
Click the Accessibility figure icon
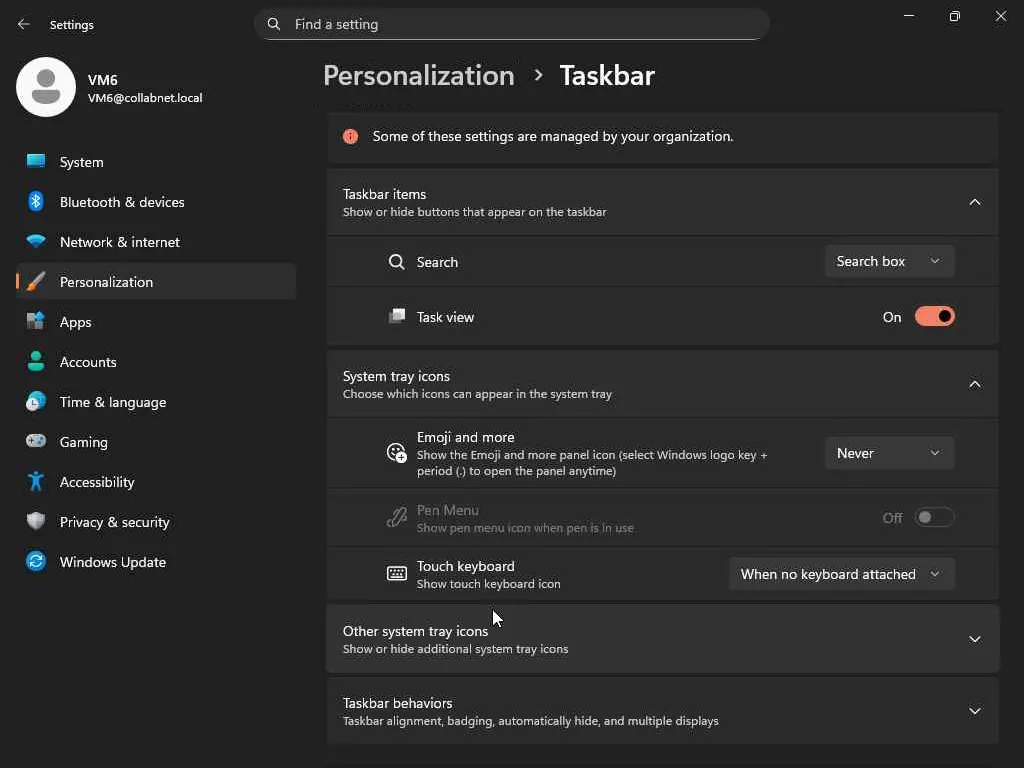tap(36, 481)
